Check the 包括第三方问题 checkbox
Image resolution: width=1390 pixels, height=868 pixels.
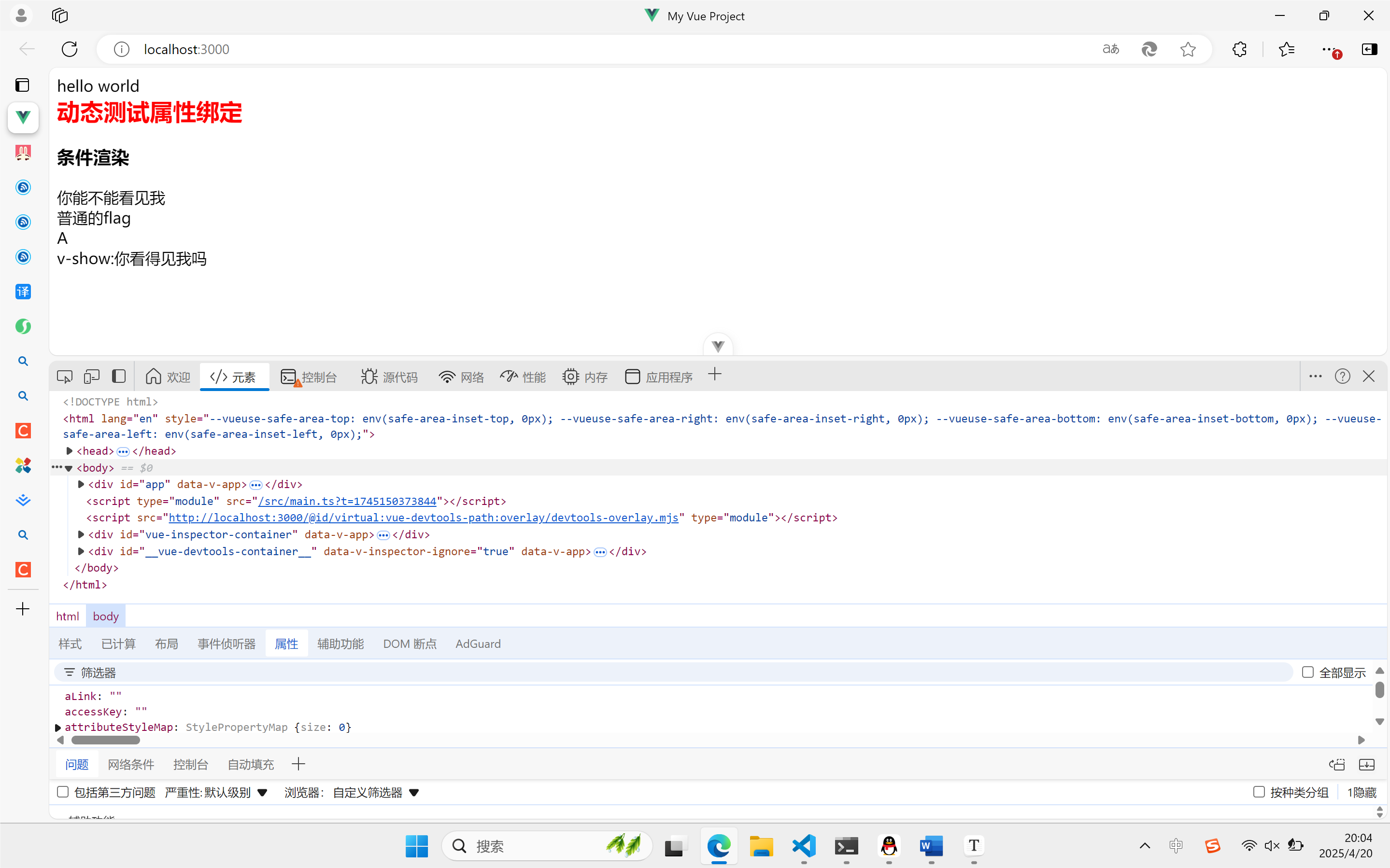point(63,792)
